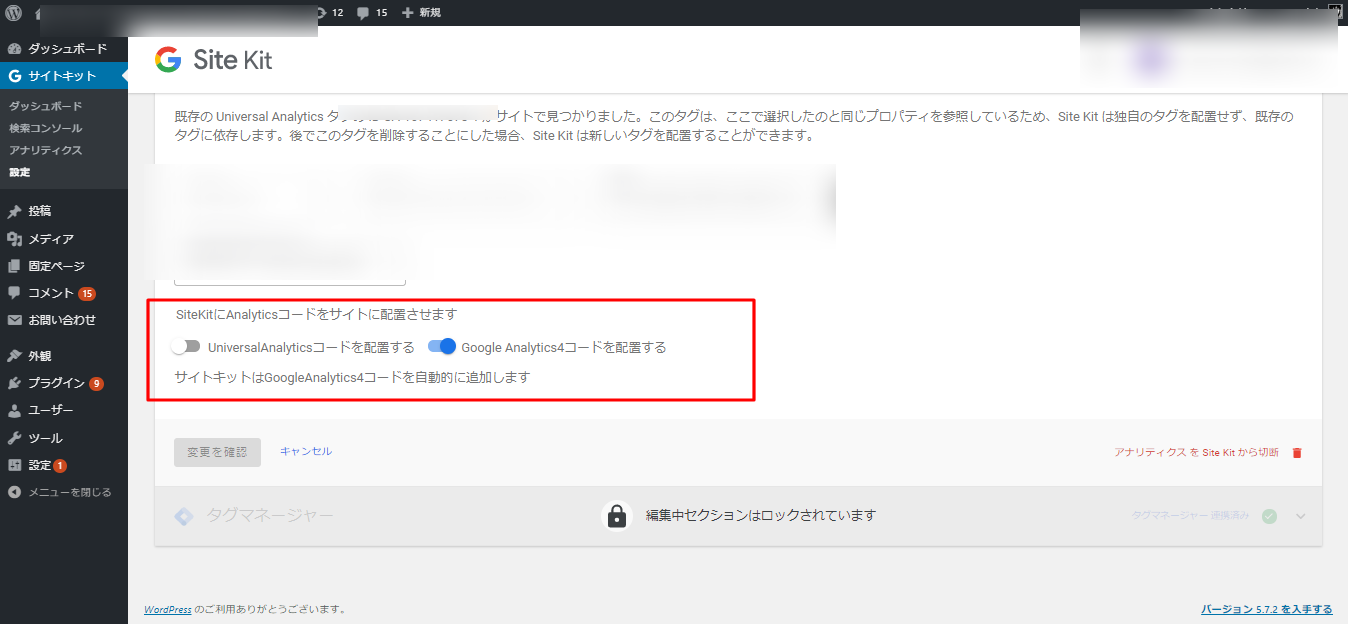1348x624 pixels.
Task: Click the WordPress footer link
Action: pyautogui.click(x=168, y=609)
